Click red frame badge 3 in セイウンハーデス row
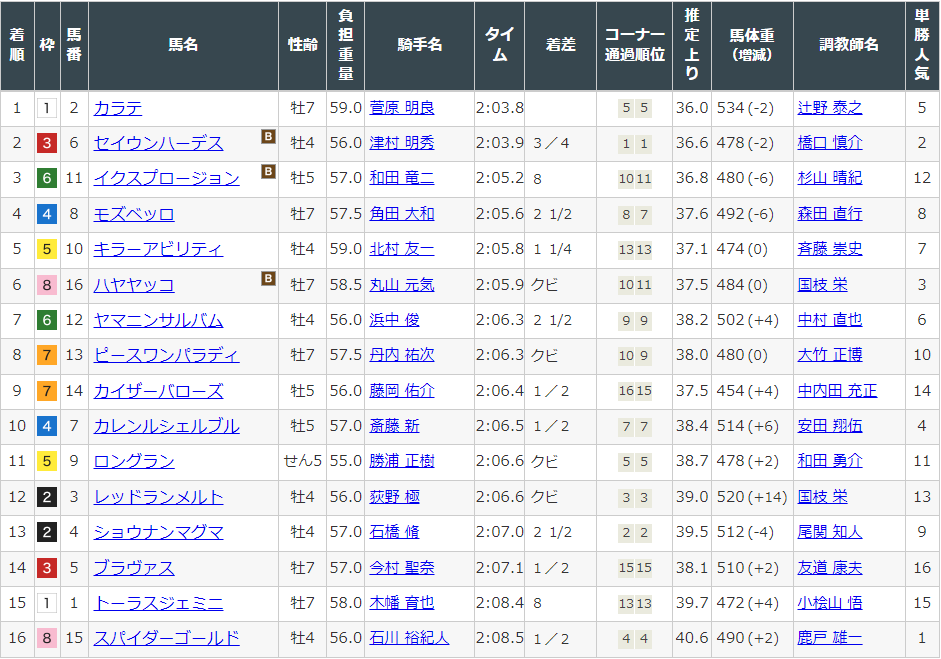The height and width of the screenshot is (659, 941). coord(47,143)
